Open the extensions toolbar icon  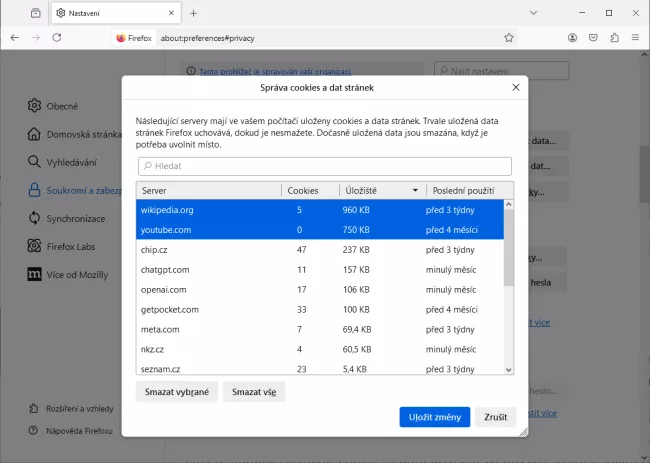coord(614,37)
